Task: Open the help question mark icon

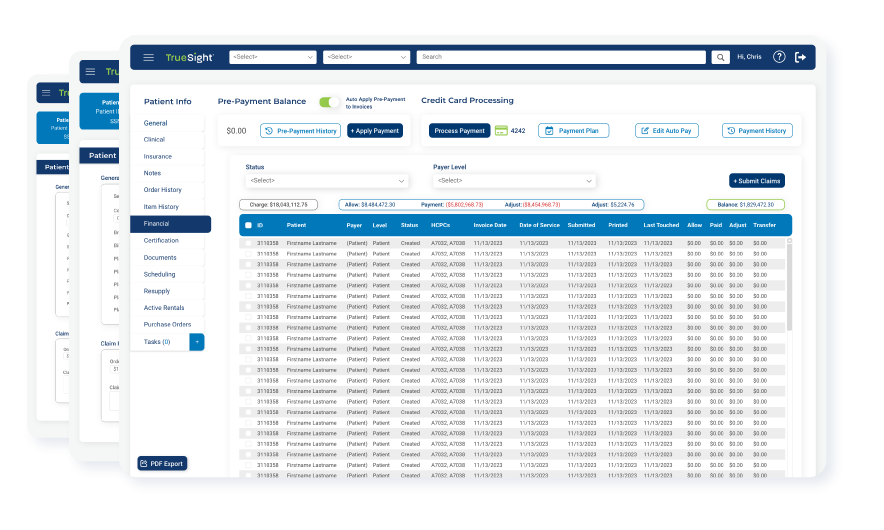Action: pyautogui.click(x=779, y=57)
